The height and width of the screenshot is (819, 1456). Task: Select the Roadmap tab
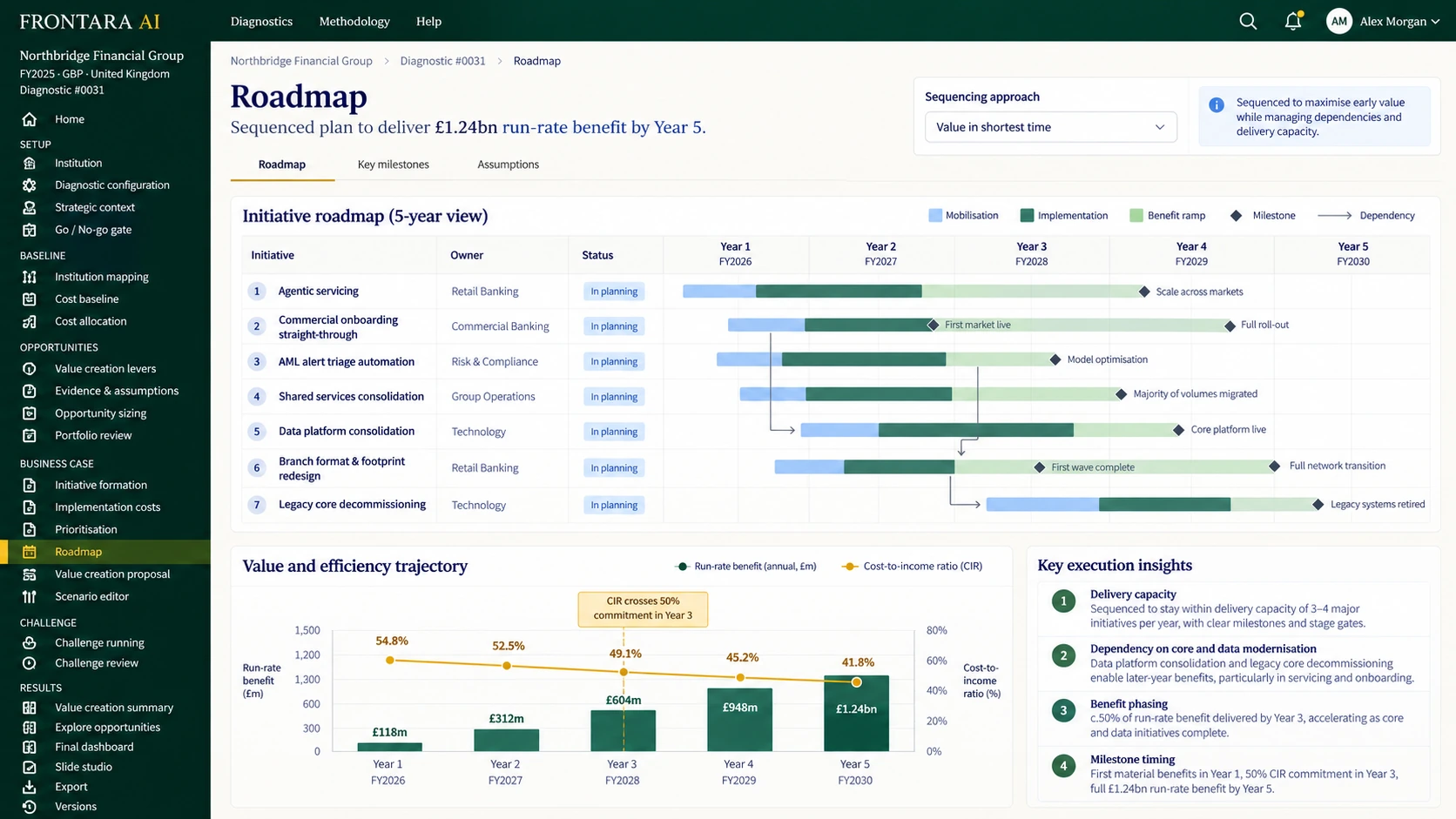point(282,164)
